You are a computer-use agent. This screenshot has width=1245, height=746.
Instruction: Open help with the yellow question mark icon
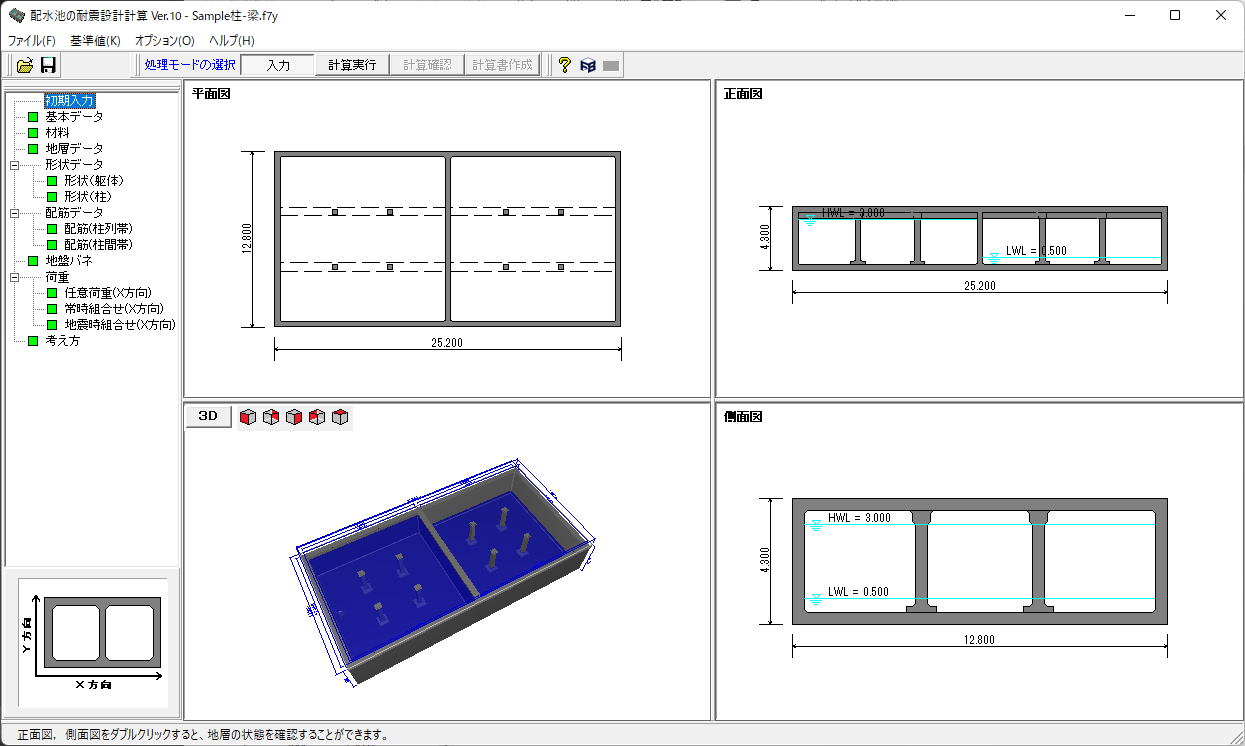tap(565, 65)
